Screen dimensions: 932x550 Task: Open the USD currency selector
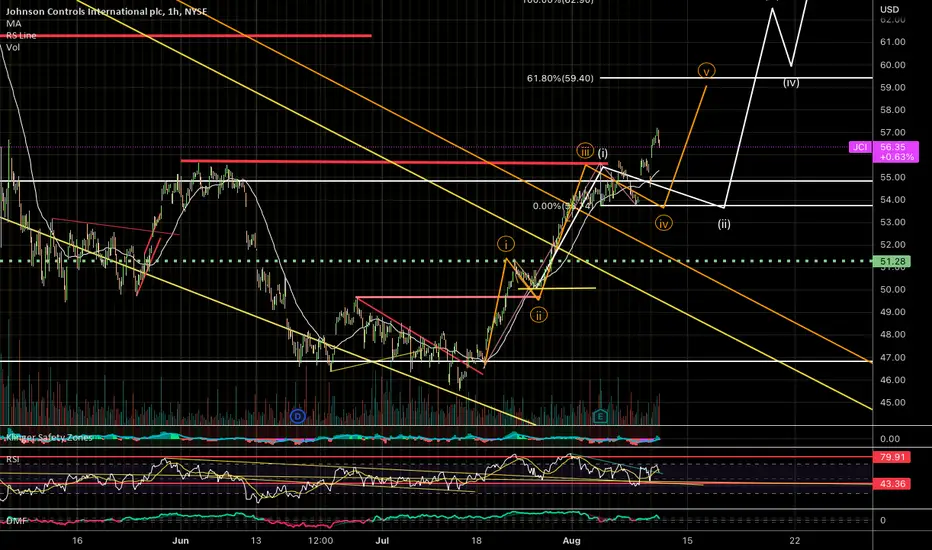click(889, 10)
